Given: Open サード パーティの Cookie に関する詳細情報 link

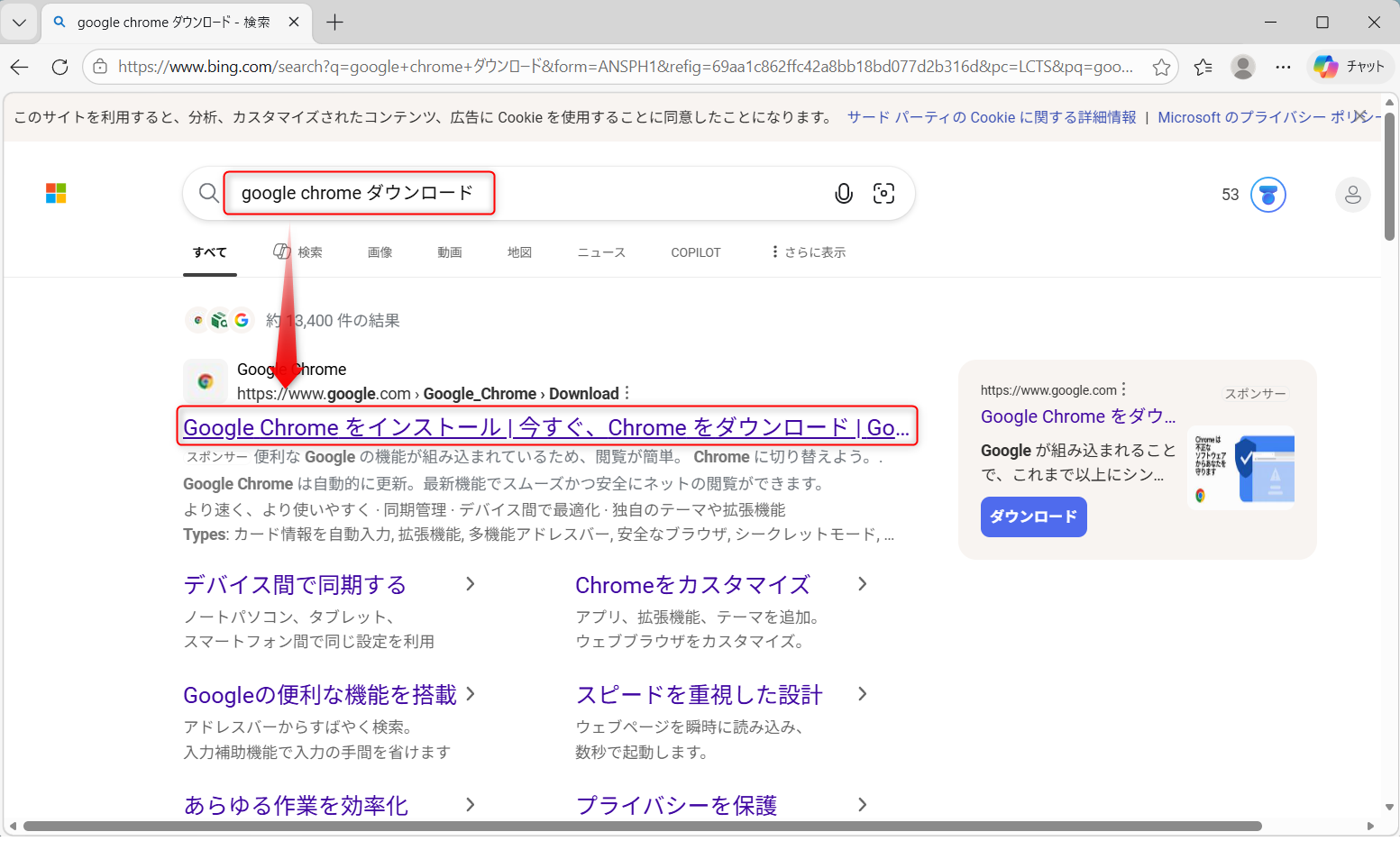Looking at the screenshot, I should (992, 117).
